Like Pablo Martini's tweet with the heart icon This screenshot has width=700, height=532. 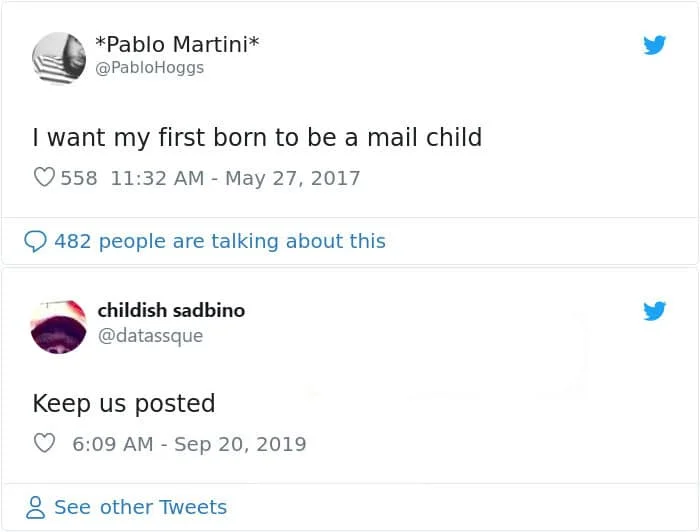point(44,179)
